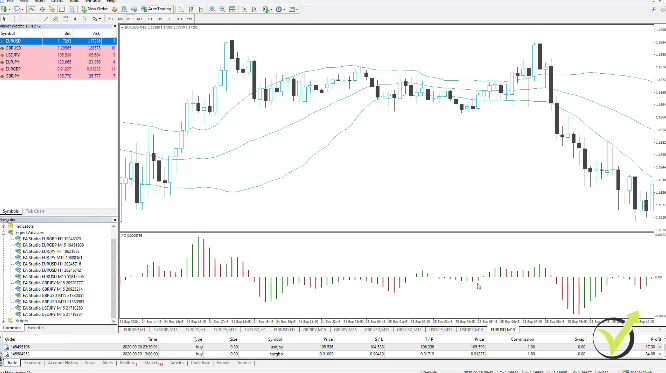Screen dimensions: 666x373
Task: Open the Journal tab in Terminal
Action: click(244, 363)
